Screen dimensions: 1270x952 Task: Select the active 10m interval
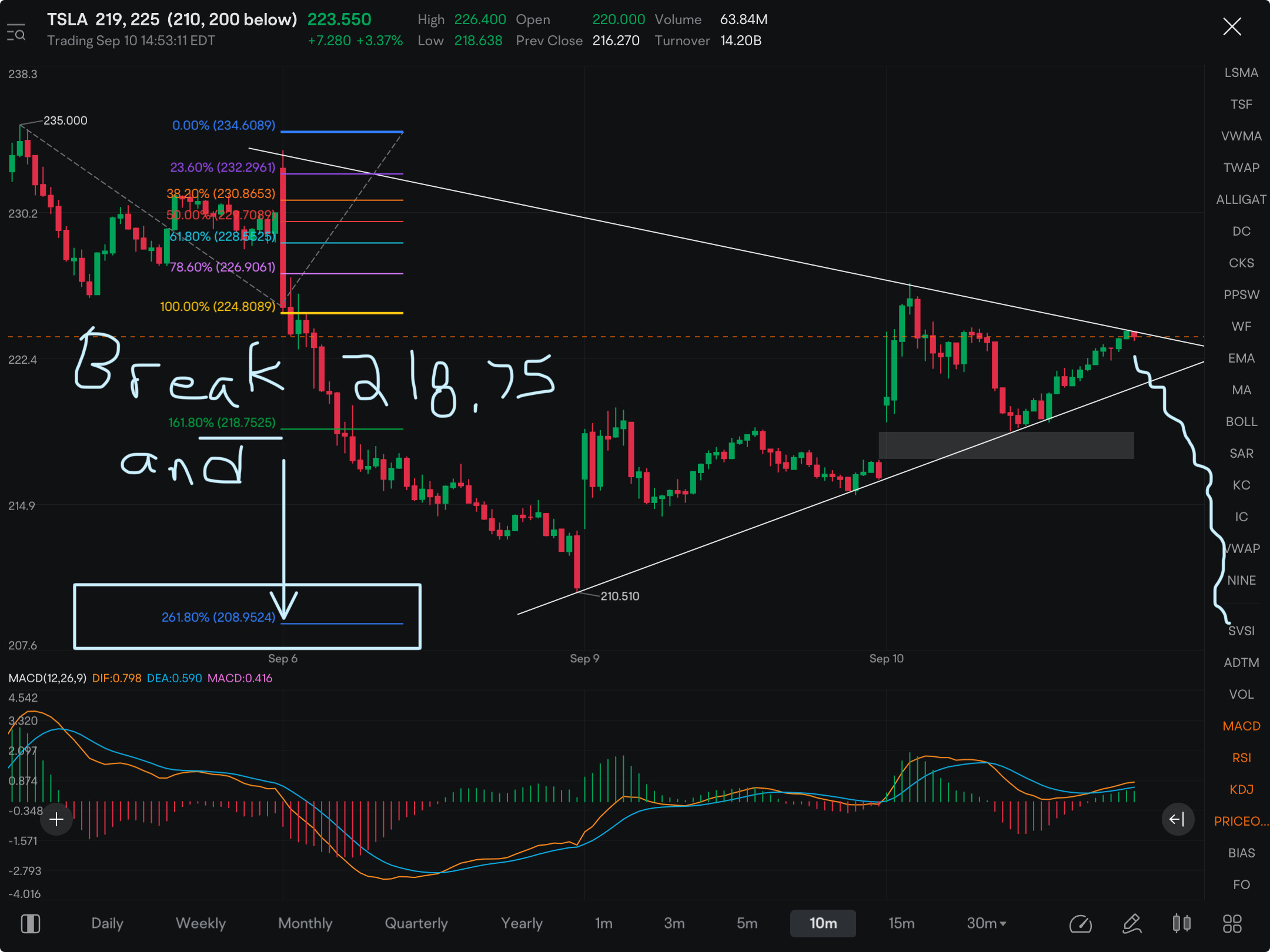point(823,923)
